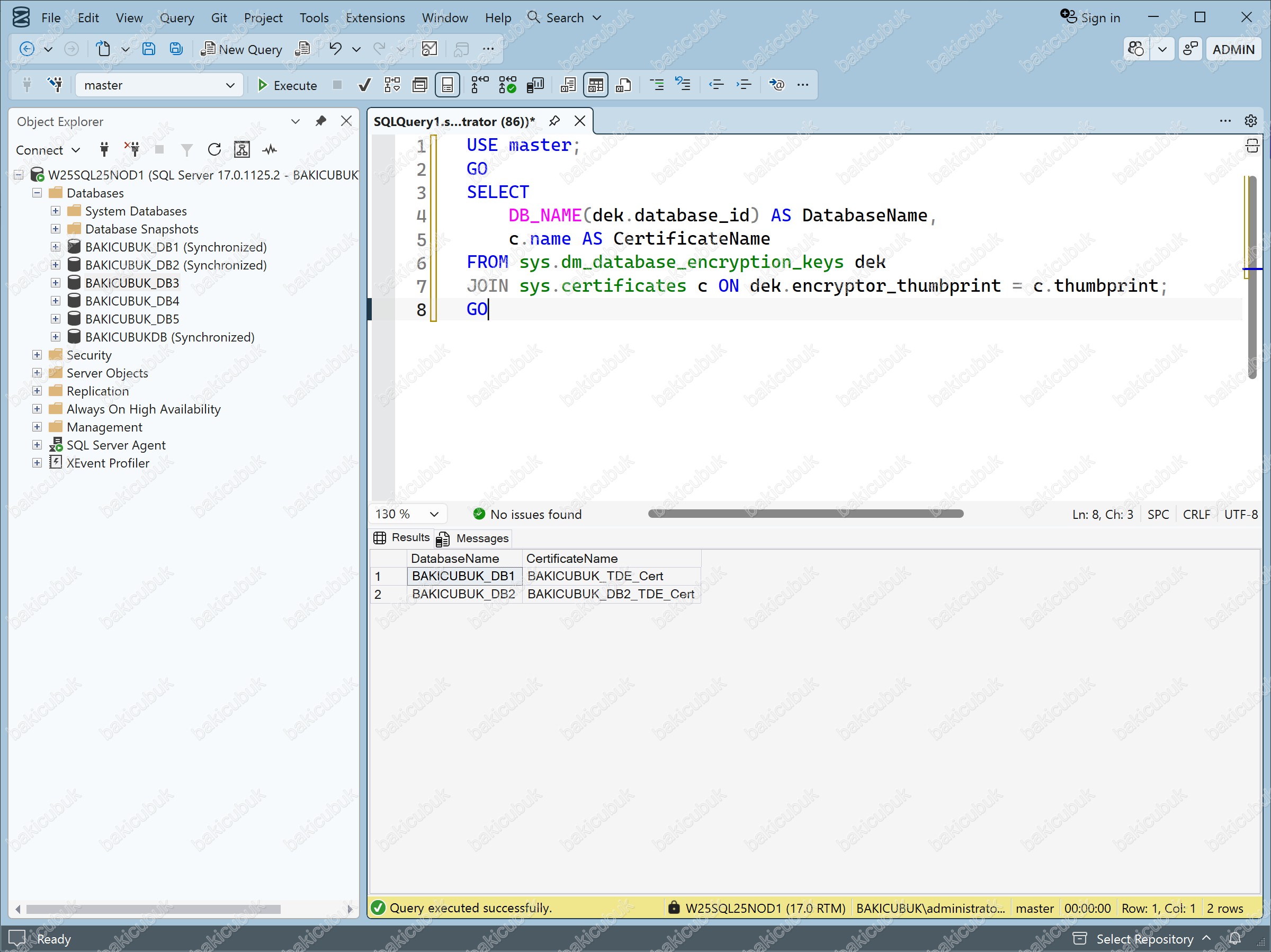This screenshot has width=1271, height=952.
Task: Click the Search box in title bar
Action: tap(565, 18)
